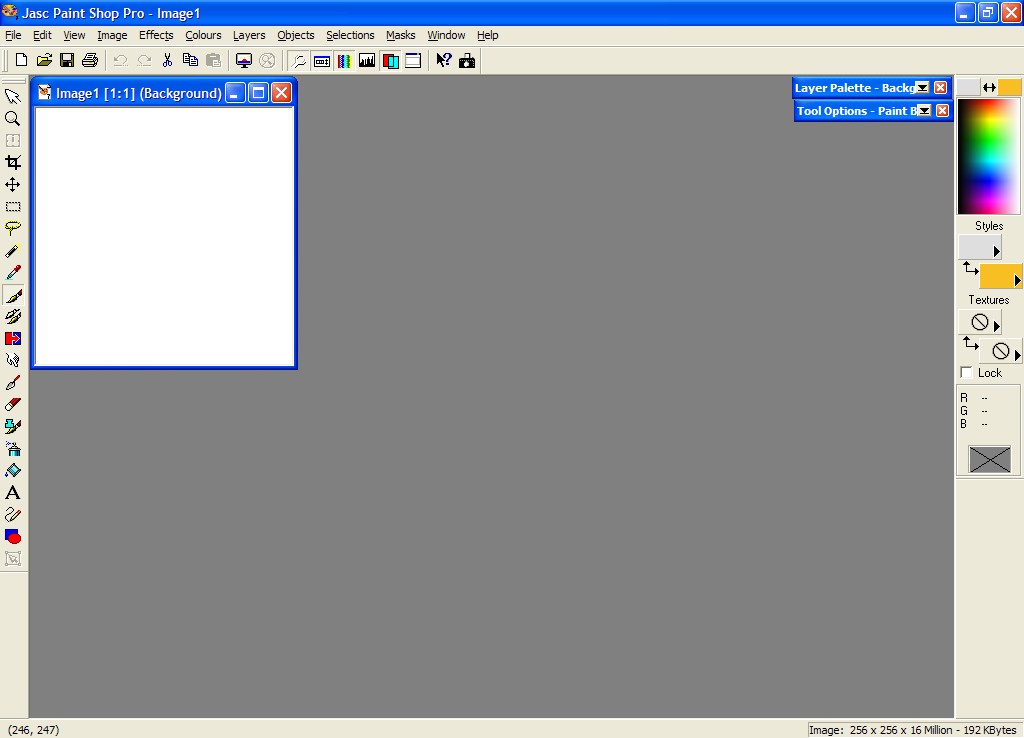Open the File menu
The height and width of the screenshot is (738, 1024).
[13, 35]
